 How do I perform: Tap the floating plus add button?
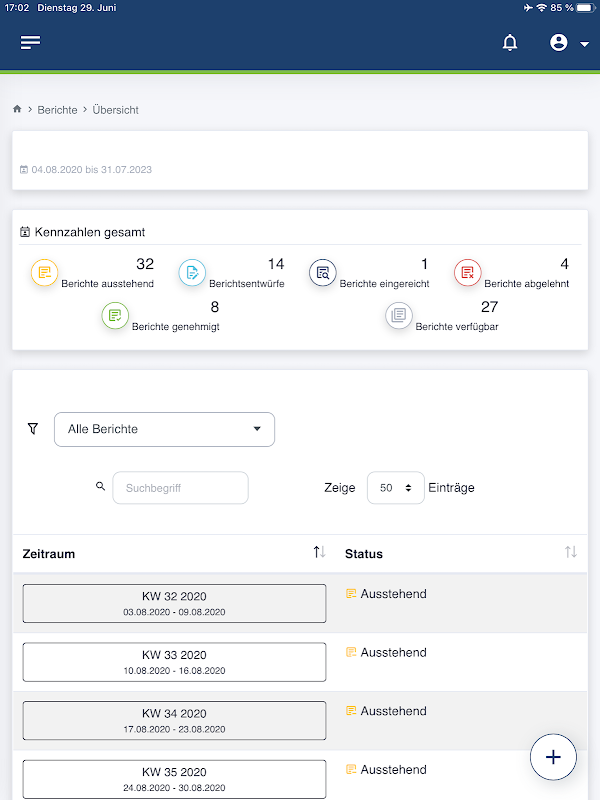(x=553, y=757)
